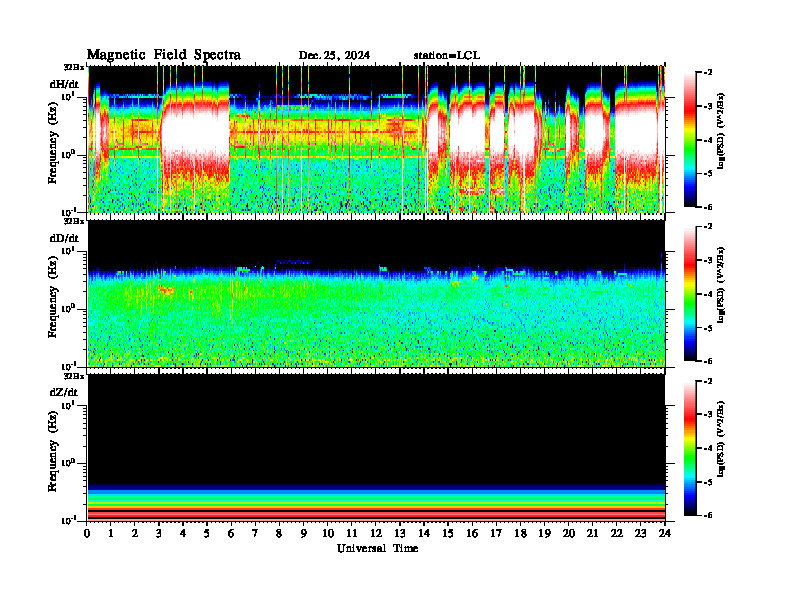The width and height of the screenshot is (792, 612).
Task: Click hour tick label "18" on time axis
Action: pos(520,533)
